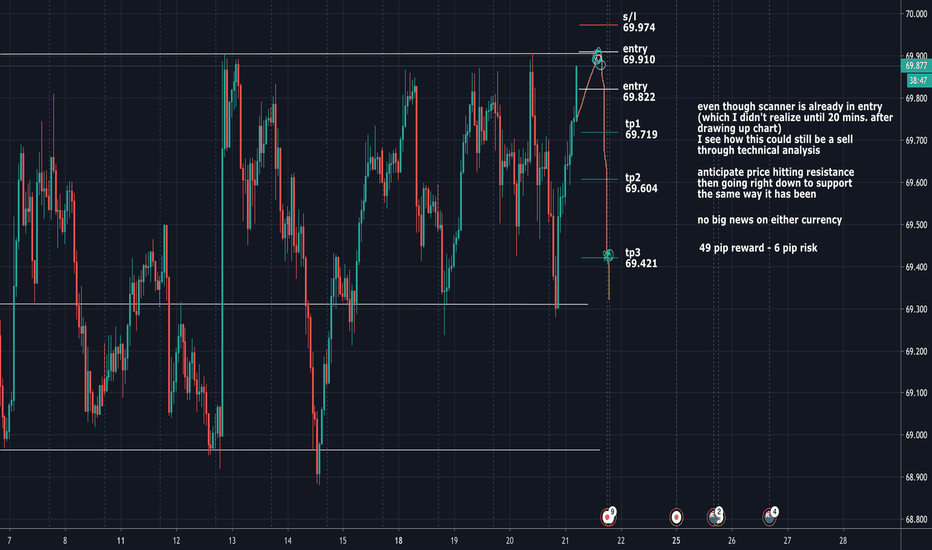
Task: Select the s/l 69.974 label
Action: click(638, 23)
